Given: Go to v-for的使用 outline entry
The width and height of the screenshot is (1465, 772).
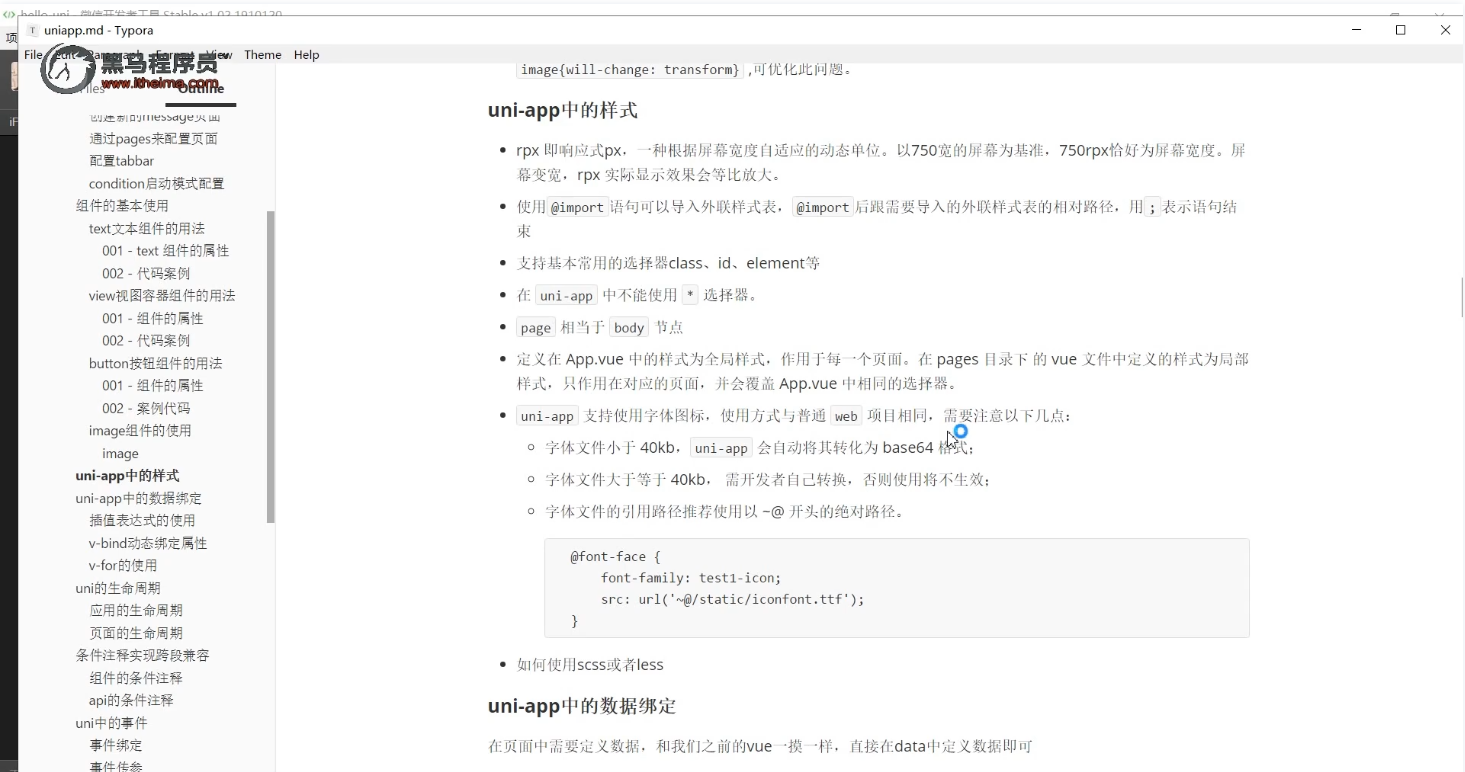Looking at the screenshot, I should click(x=123, y=566).
